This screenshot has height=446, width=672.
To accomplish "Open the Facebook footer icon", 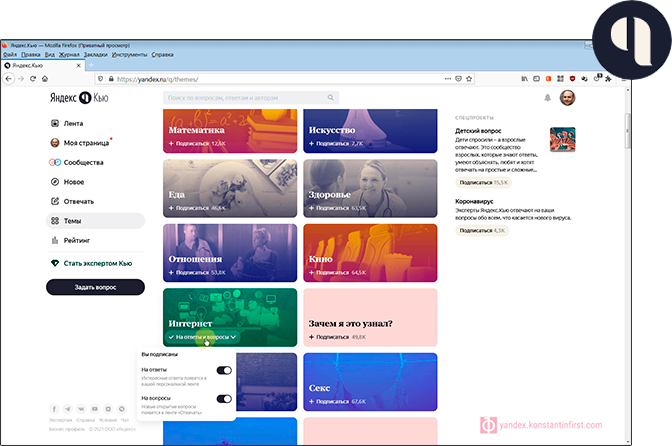I will point(54,409).
